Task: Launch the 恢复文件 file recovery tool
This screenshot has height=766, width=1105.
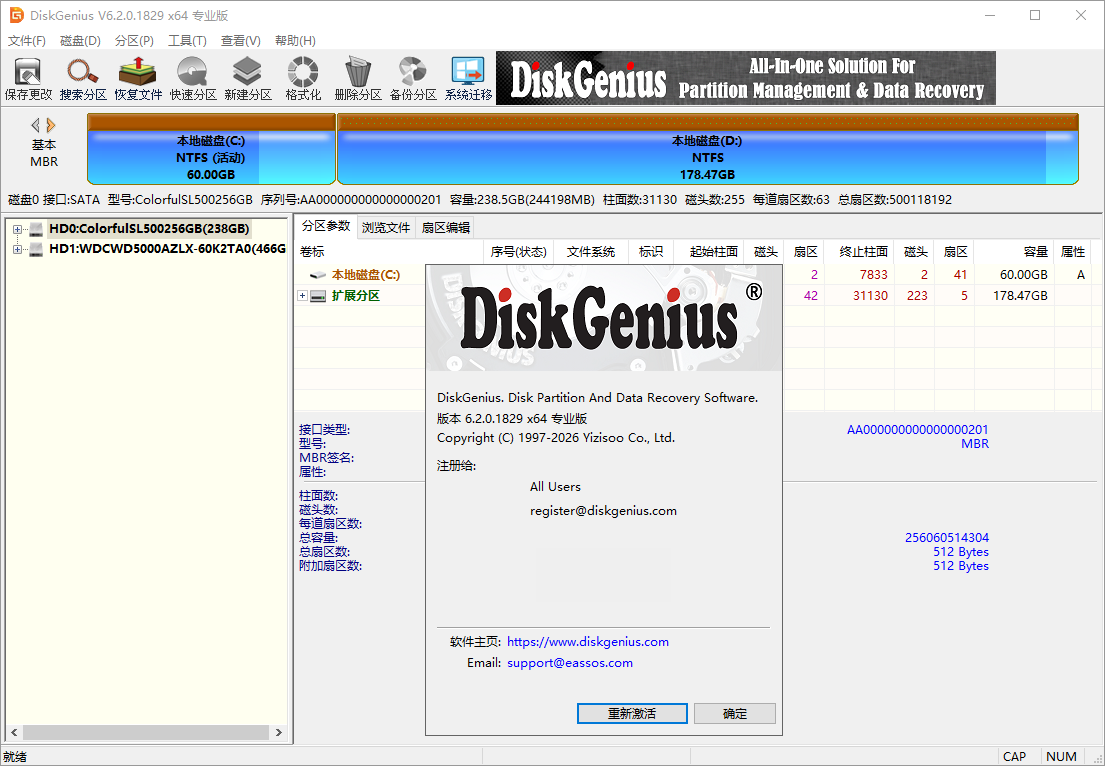Action: [138, 78]
